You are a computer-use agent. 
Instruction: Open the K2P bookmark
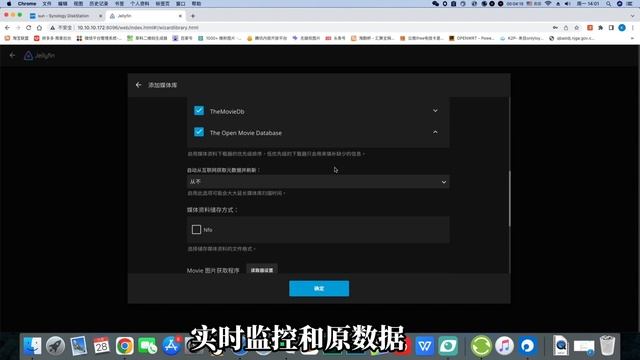point(521,38)
